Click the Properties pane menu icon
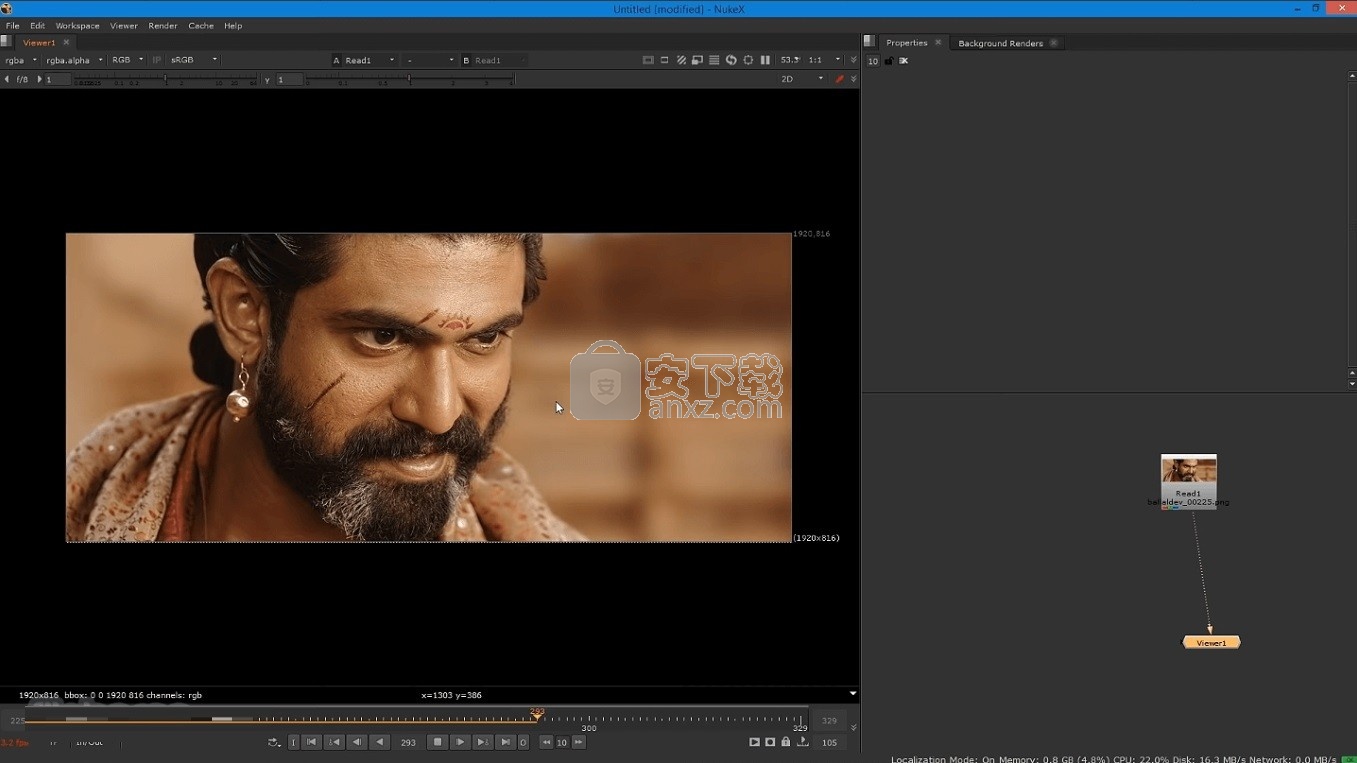 (x=869, y=42)
